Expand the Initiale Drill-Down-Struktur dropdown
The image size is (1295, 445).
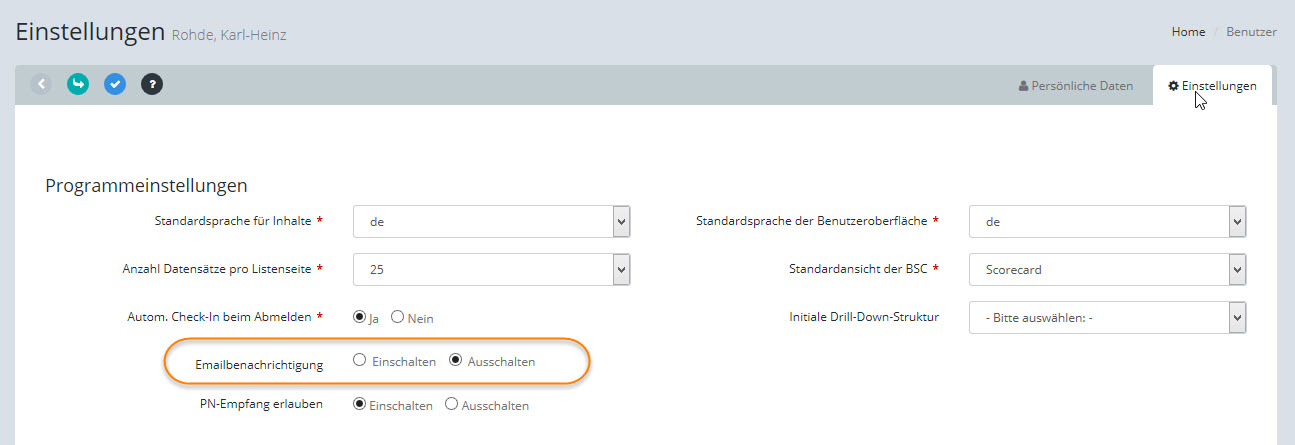pyautogui.click(x=1107, y=318)
